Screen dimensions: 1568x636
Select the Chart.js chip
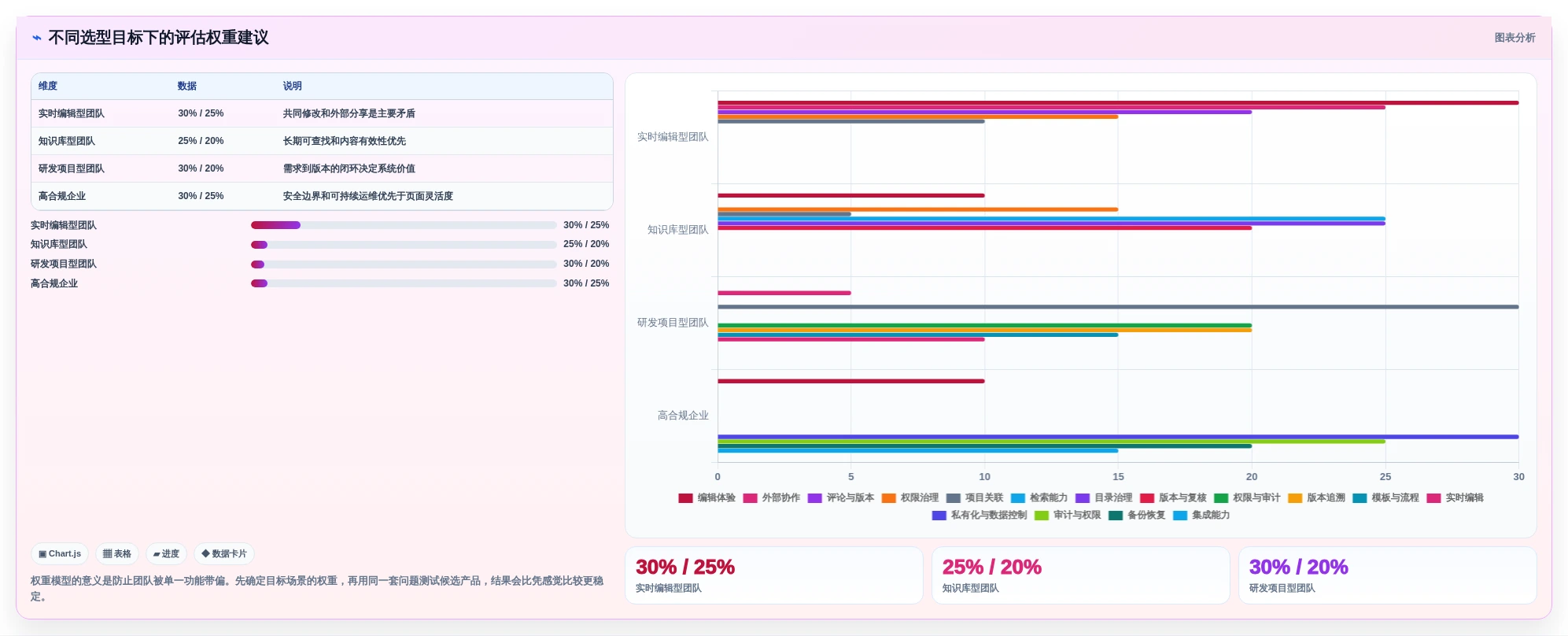[x=60, y=554]
